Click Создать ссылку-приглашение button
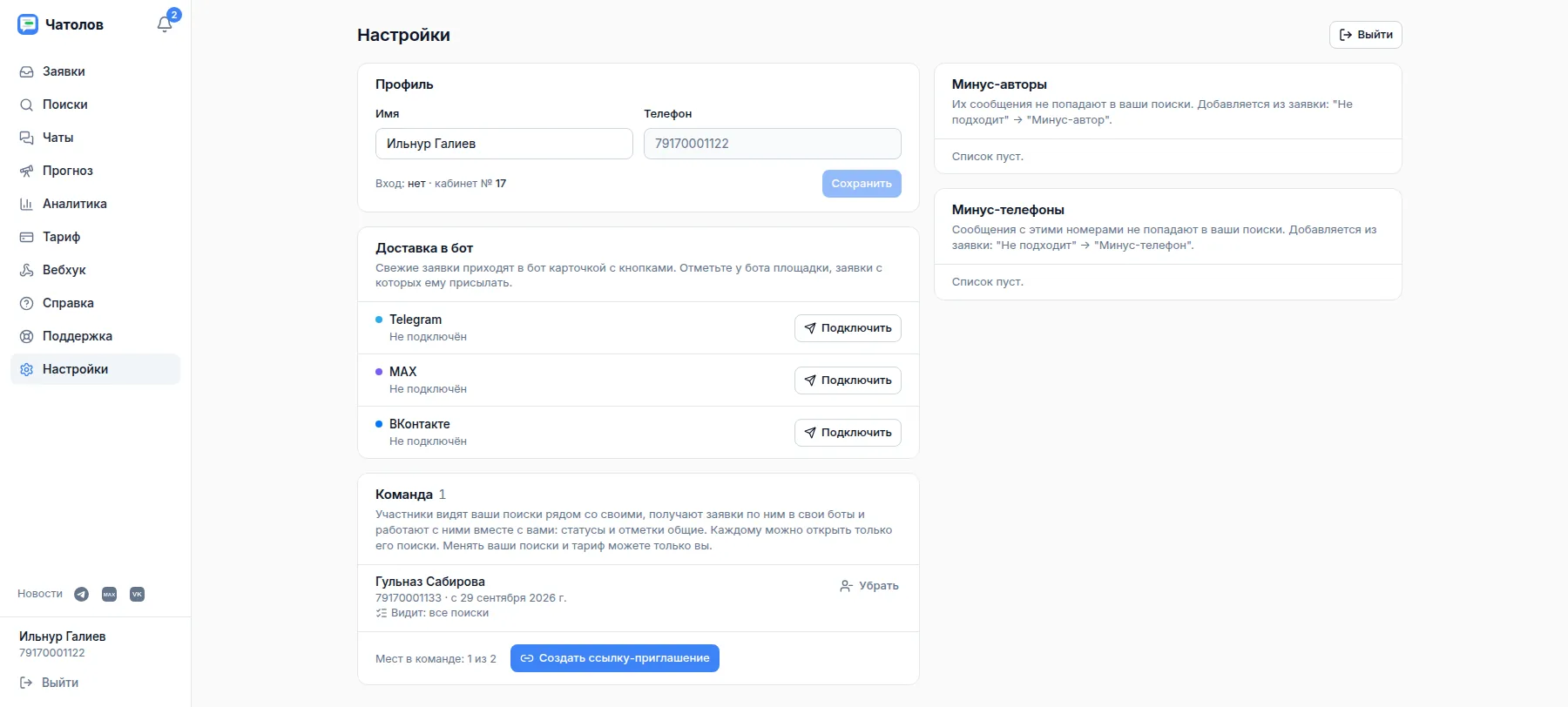The height and width of the screenshot is (707, 1568). (615, 658)
